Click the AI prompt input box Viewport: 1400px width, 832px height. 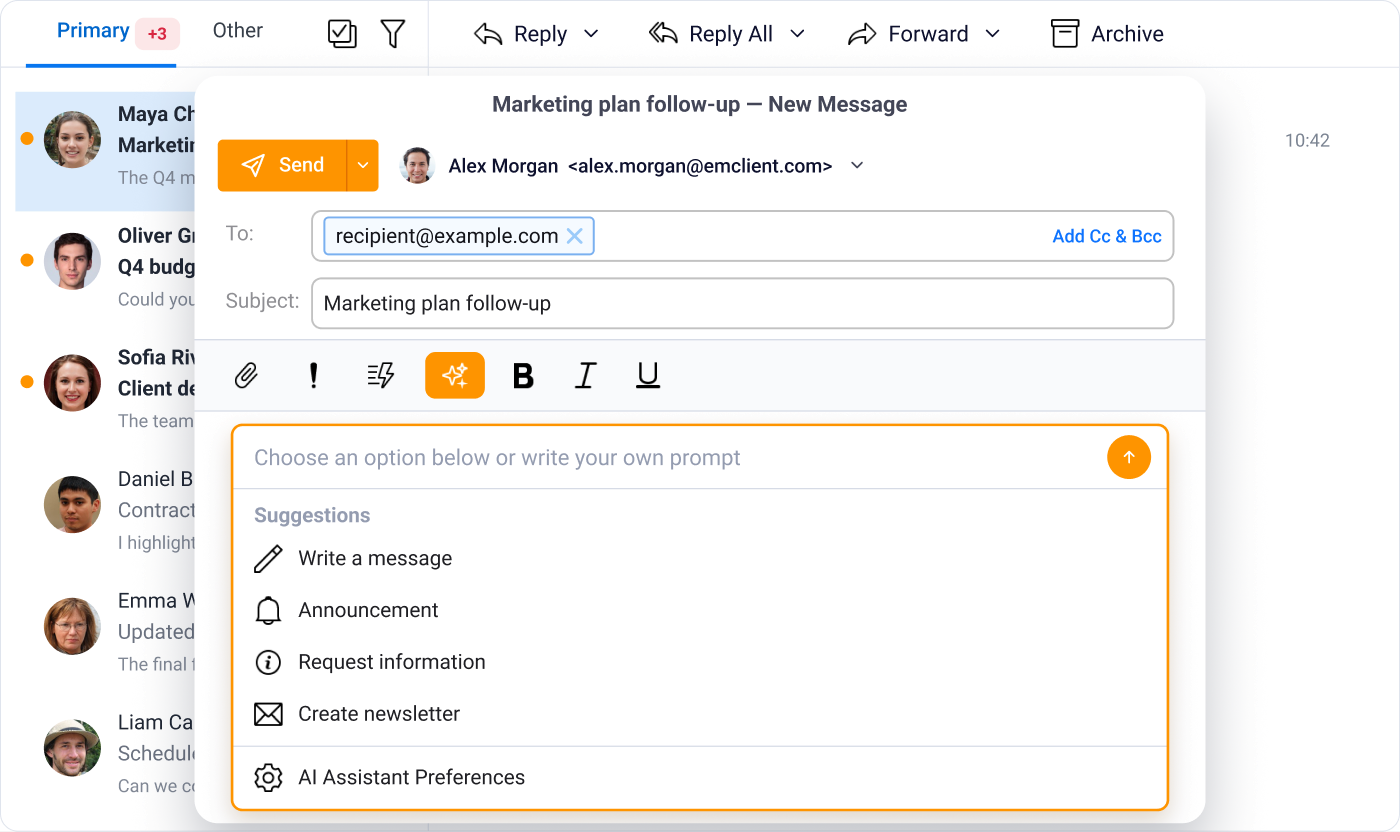(670, 458)
